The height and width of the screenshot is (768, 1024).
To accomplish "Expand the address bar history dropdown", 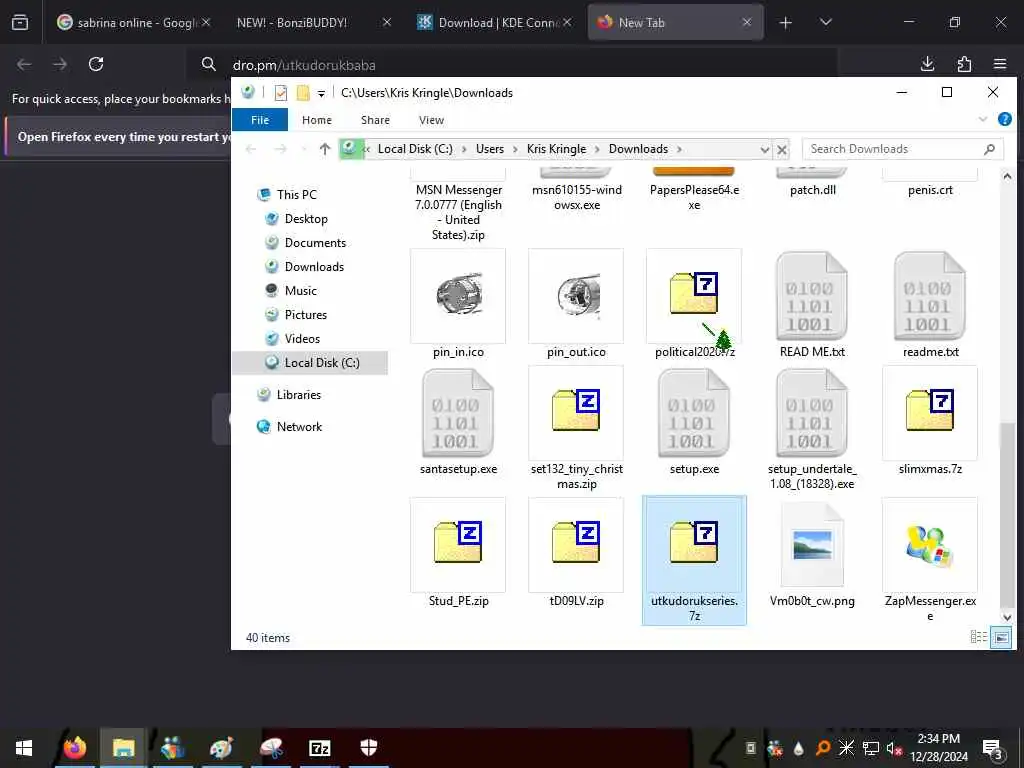I will [x=764, y=150].
